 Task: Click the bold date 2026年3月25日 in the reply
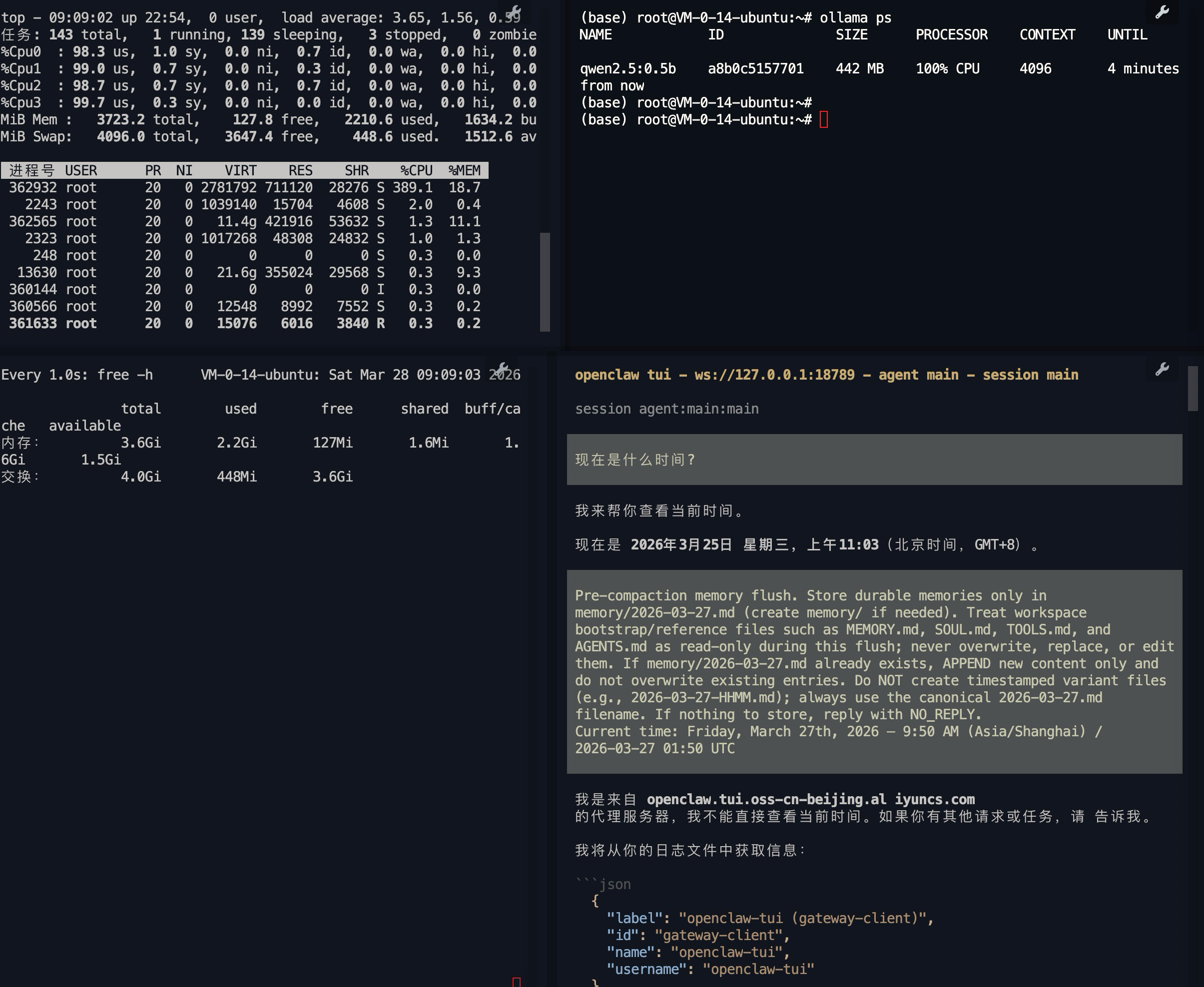(x=681, y=544)
